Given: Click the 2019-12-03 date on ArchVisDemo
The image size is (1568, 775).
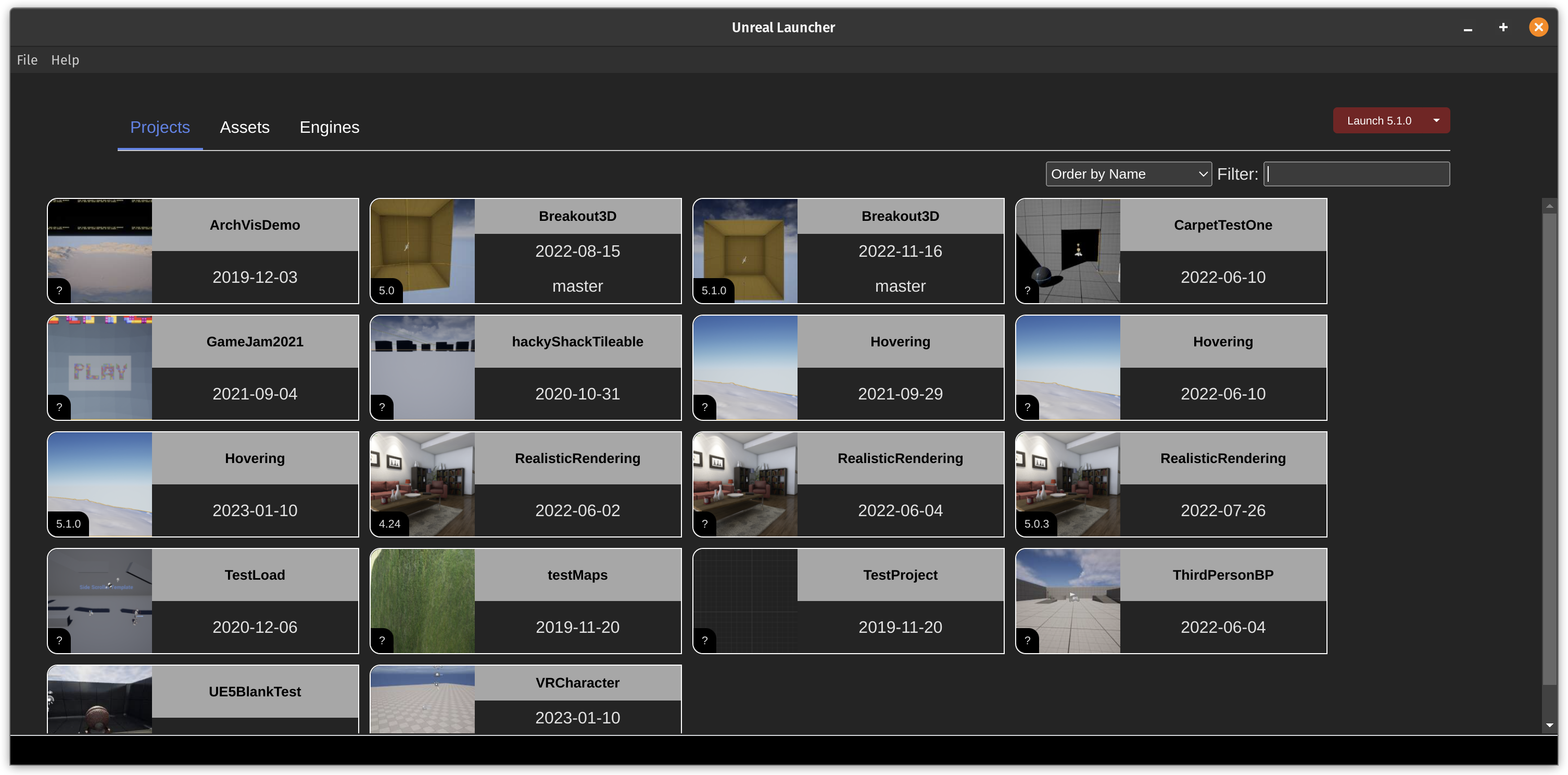Looking at the screenshot, I should point(255,277).
